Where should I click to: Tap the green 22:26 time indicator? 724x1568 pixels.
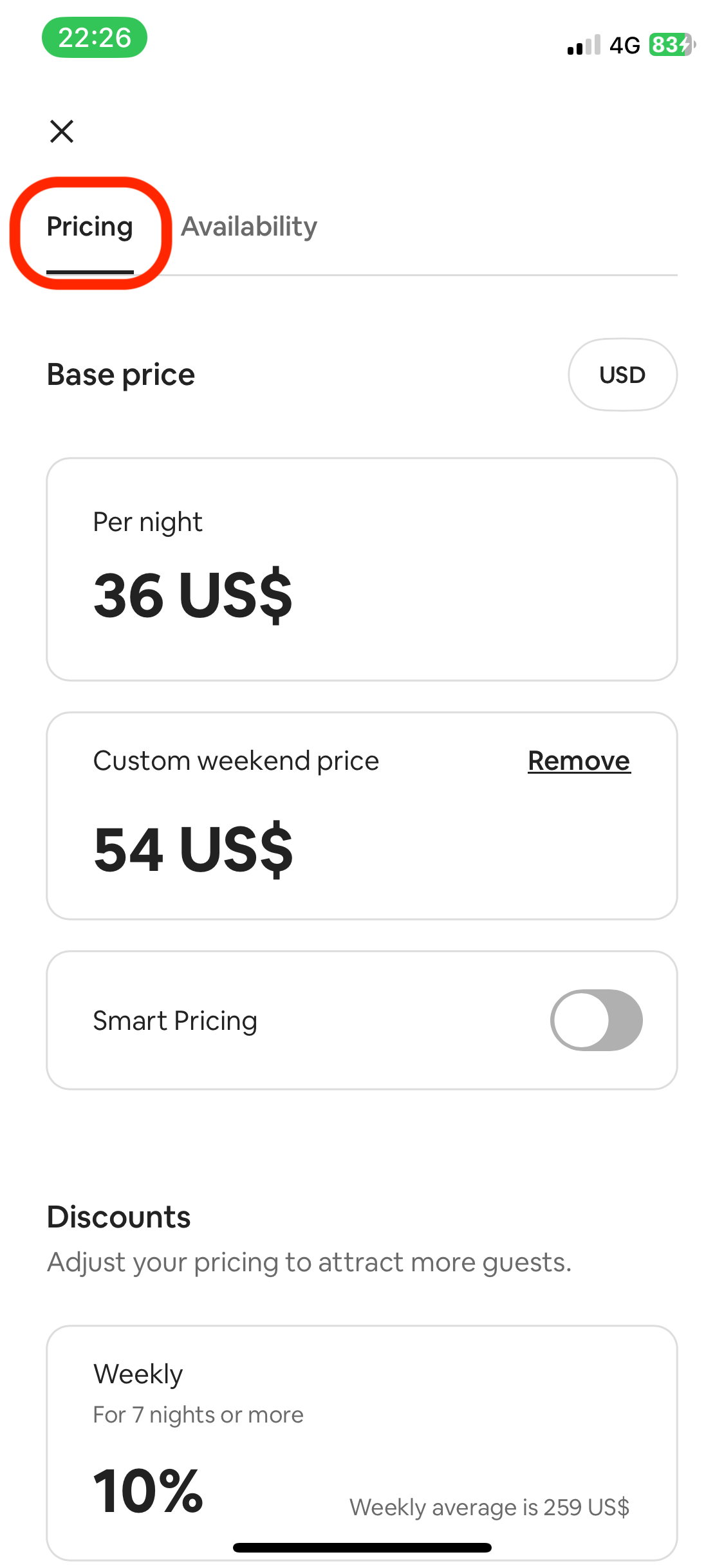(95, 37)
